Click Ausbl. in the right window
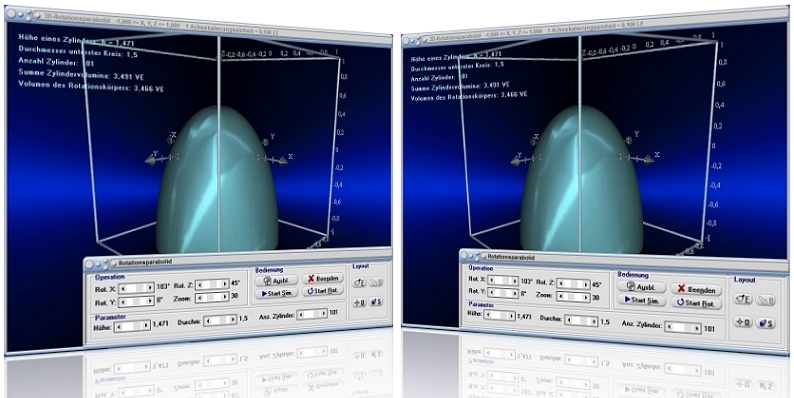 [x=642, y=287]
